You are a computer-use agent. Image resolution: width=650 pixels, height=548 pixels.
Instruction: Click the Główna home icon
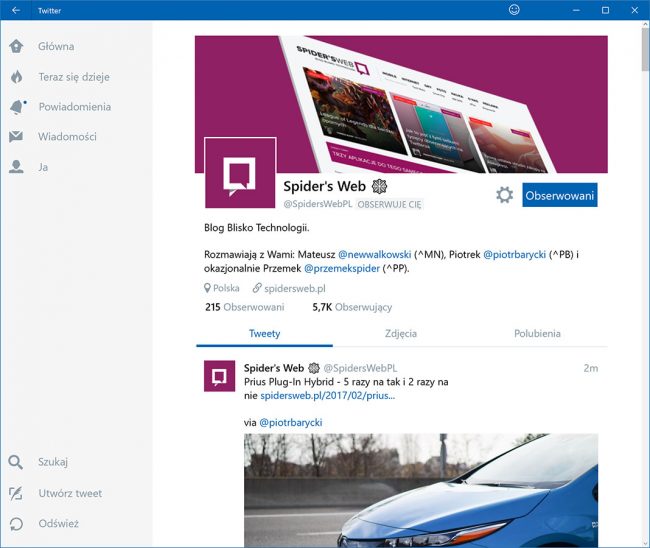pos(16,46)
